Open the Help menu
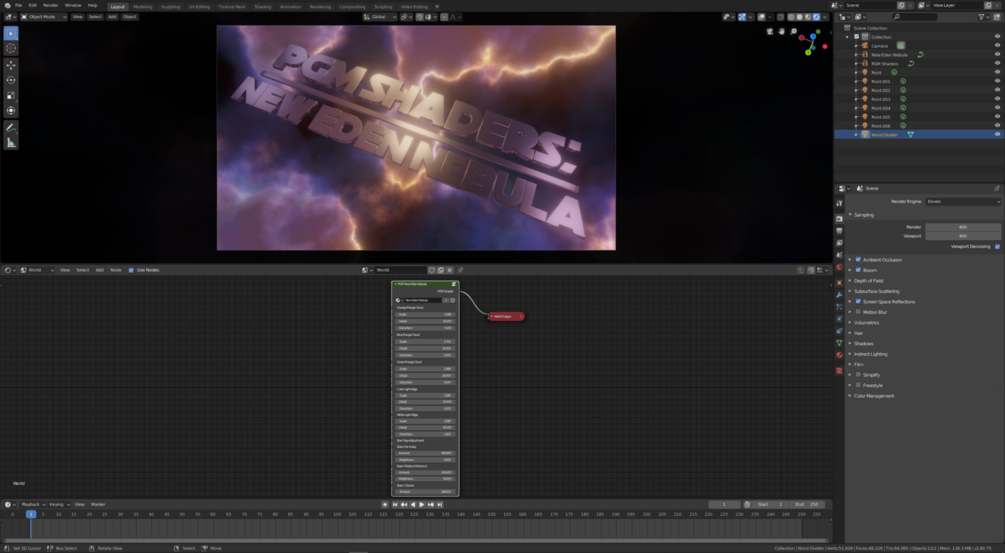The width and height of the screenshot is (1005, 553). 92,5
